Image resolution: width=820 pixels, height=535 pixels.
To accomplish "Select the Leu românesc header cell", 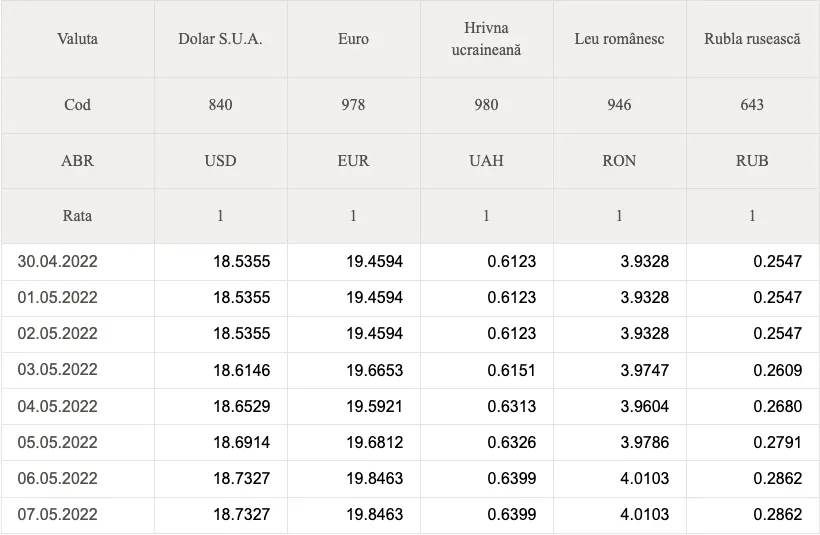I will (x=619, y=39).
